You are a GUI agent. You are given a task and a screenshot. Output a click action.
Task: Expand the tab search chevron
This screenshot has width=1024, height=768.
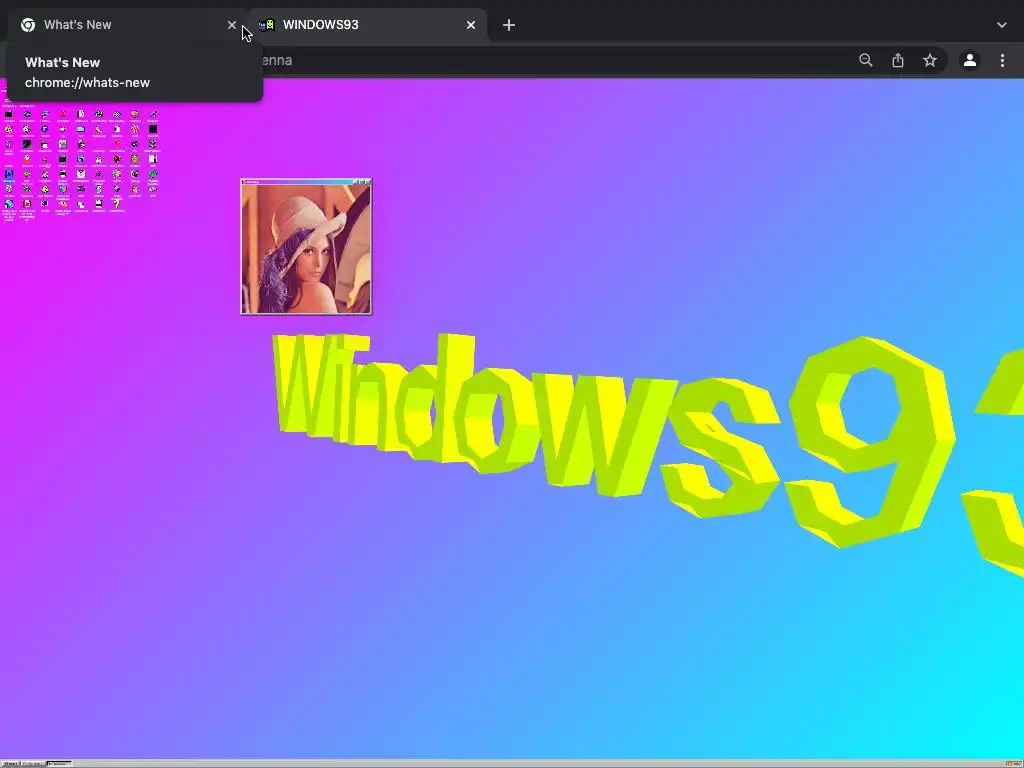(x=1002, y=25)
